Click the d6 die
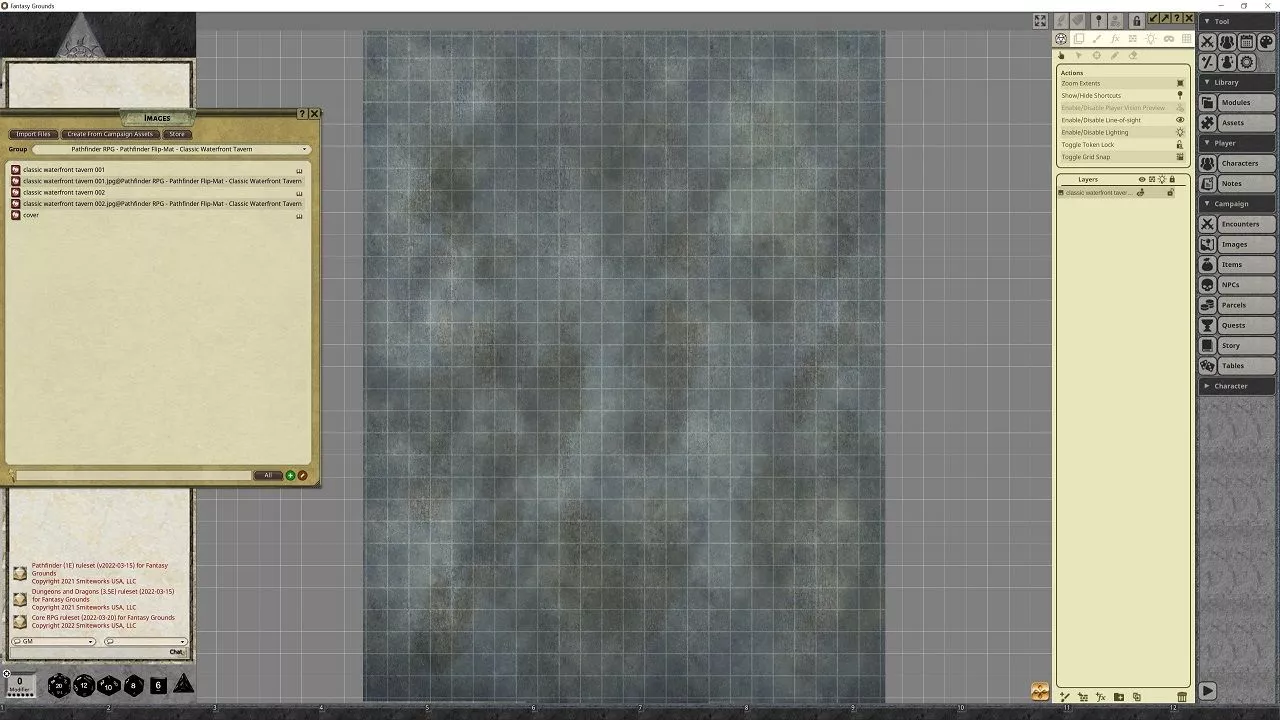Image resolution: width=1280 pixels, height=720 pixels. pos(158,685)
